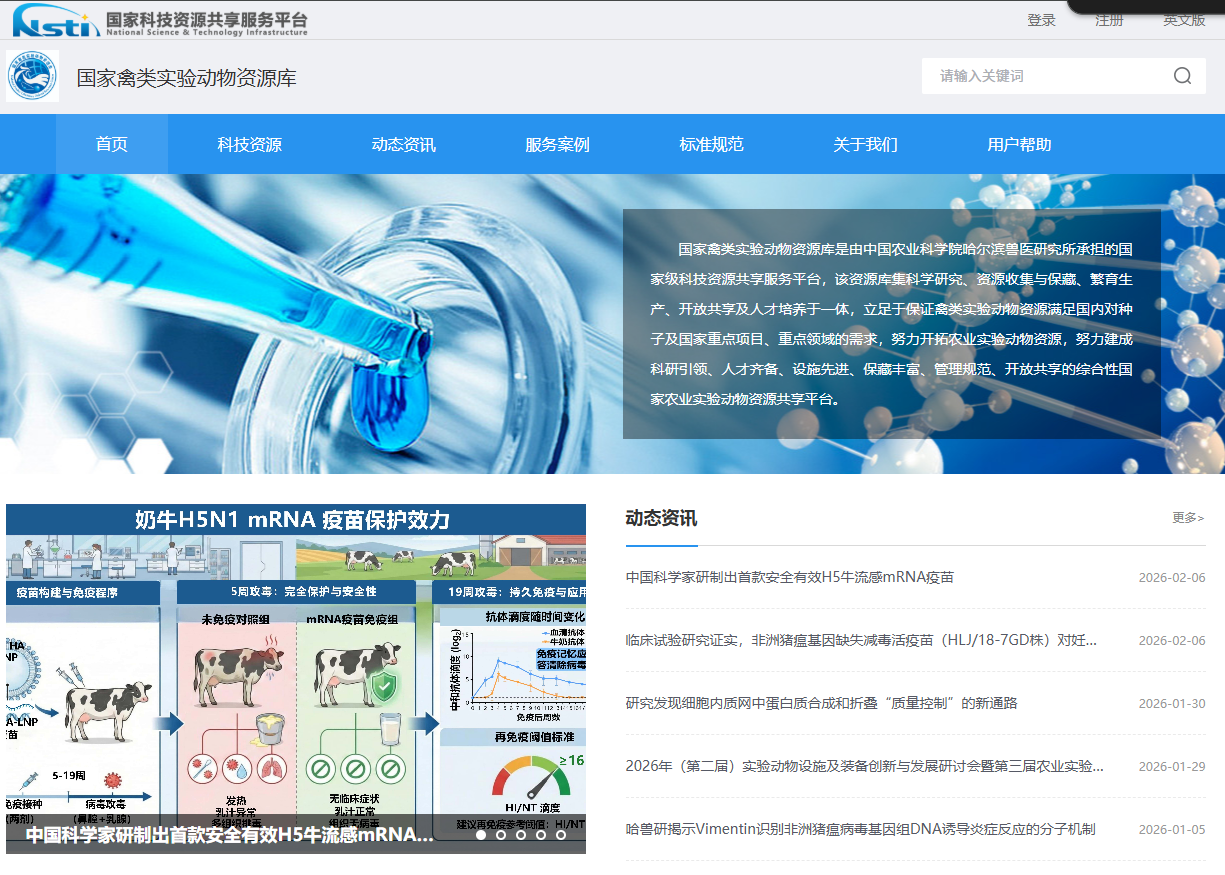The width and height of the screenshot is (1225, 875).
Task: Click the 登录 link
Action: pos(1041,19)
